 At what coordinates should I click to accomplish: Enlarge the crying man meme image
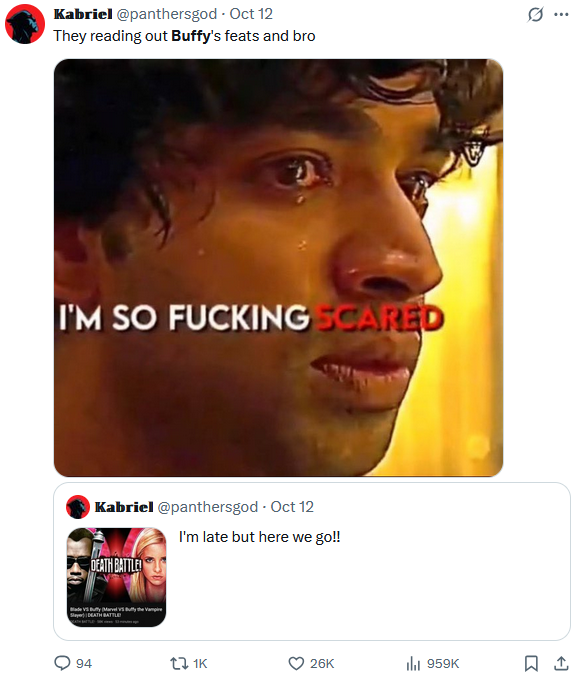pyautogui.click(x=278, y=268)
